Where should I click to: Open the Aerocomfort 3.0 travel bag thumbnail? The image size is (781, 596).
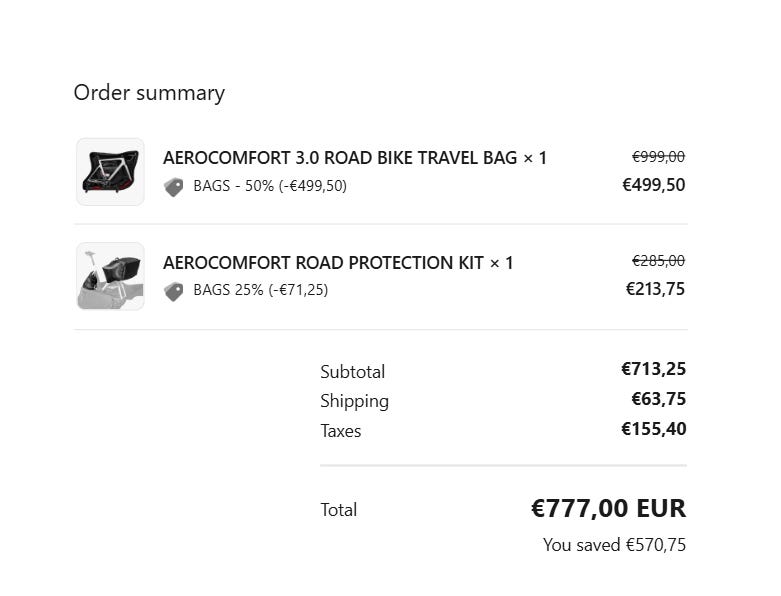(110, 172)
